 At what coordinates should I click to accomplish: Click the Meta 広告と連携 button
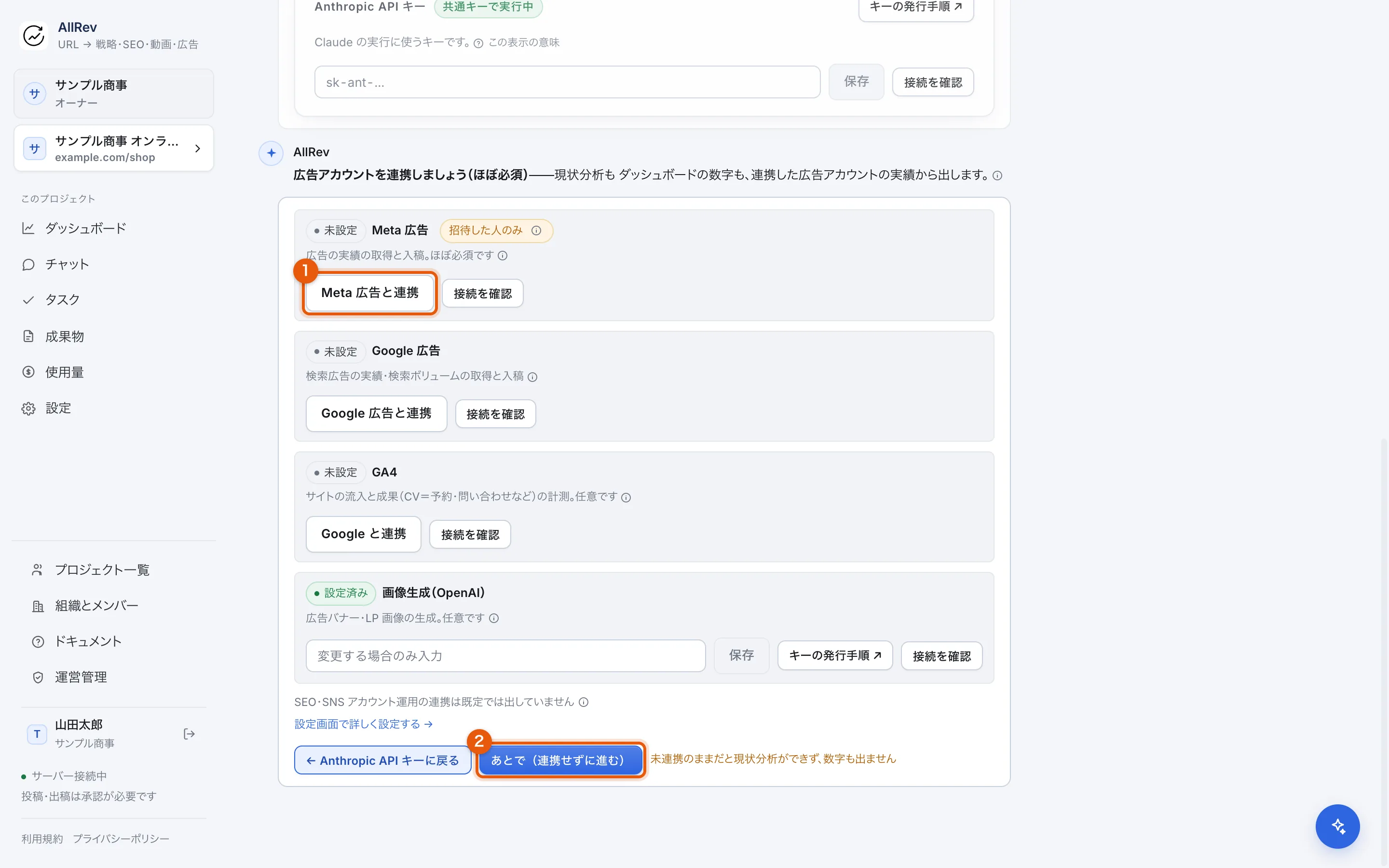369,293
